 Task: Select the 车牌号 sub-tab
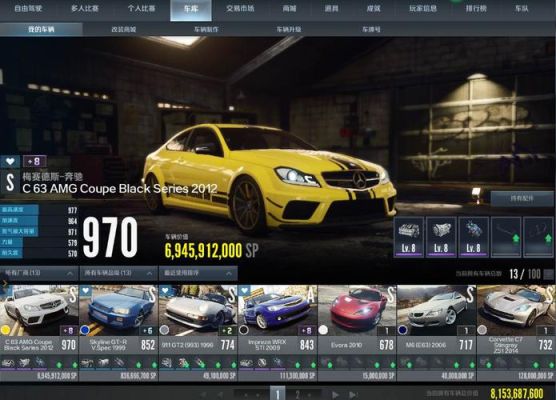pyautogui.click(x=371, y=29)
